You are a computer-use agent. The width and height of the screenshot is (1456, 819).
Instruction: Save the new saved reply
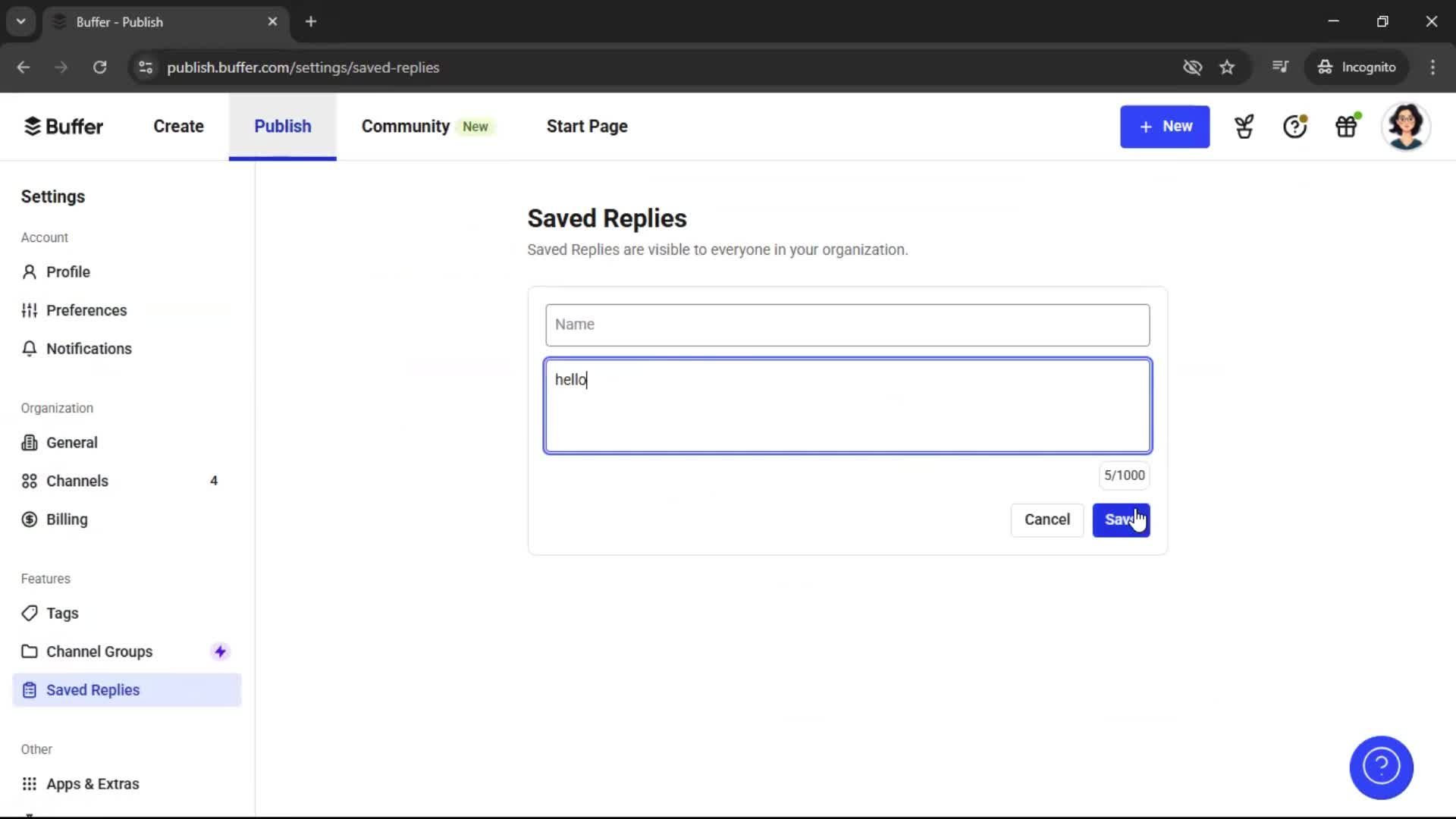point(1122,520)
